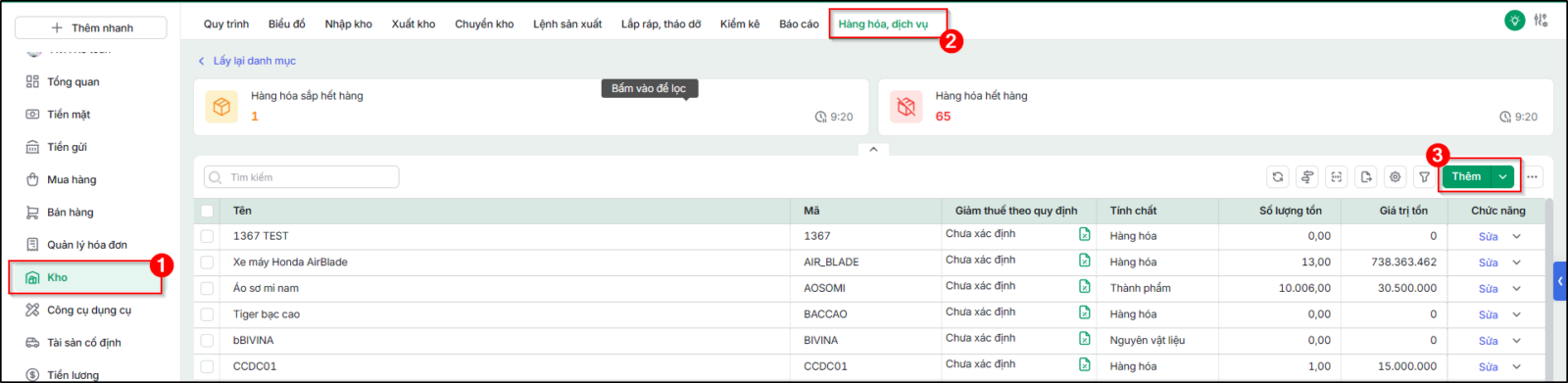Click Excel icon in 1367 TEST row
This screenshot has width=1568, height=383.
click(1085, 234)
